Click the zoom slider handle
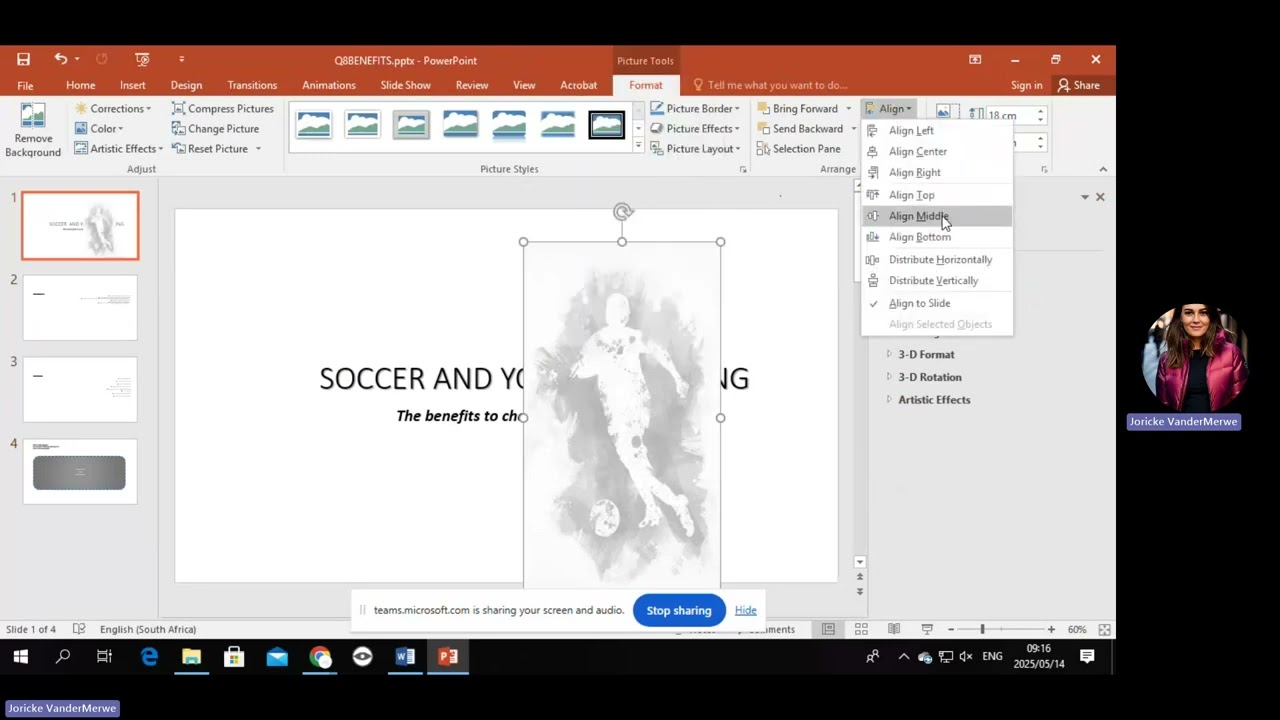This screenshot has width=1280, height=720. 982,629
